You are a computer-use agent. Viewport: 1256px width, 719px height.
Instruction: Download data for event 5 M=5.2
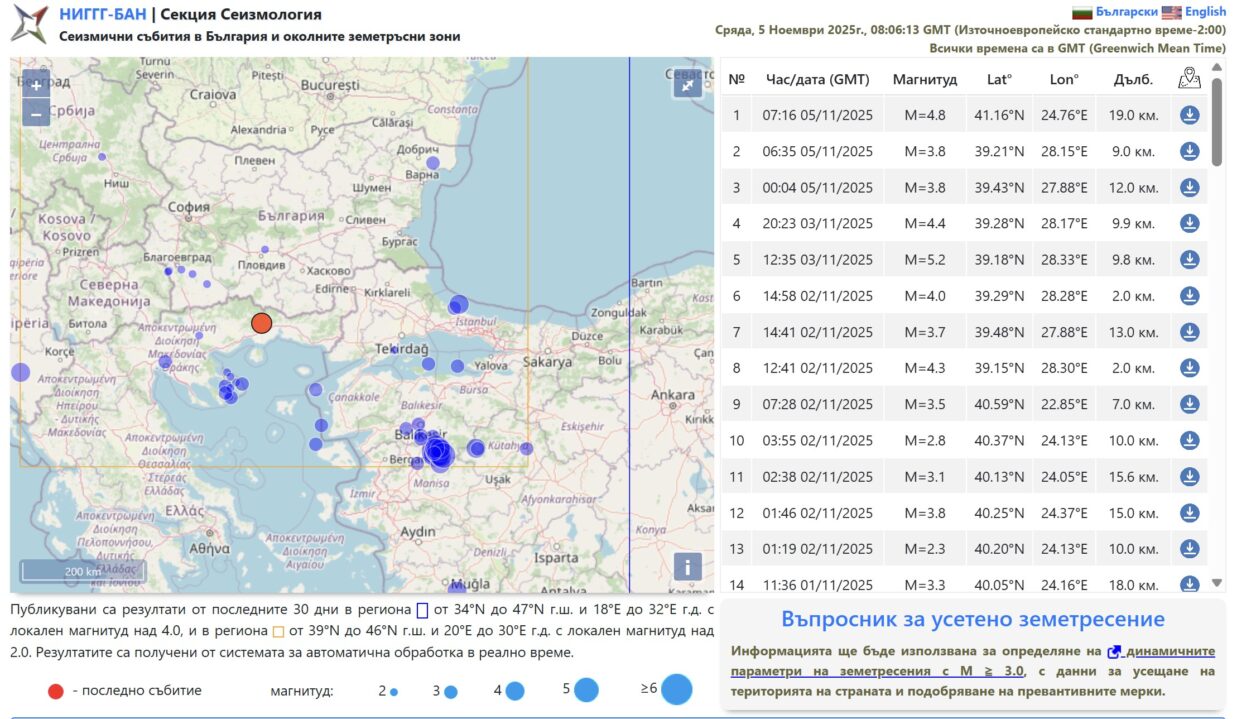point(1189,259)
